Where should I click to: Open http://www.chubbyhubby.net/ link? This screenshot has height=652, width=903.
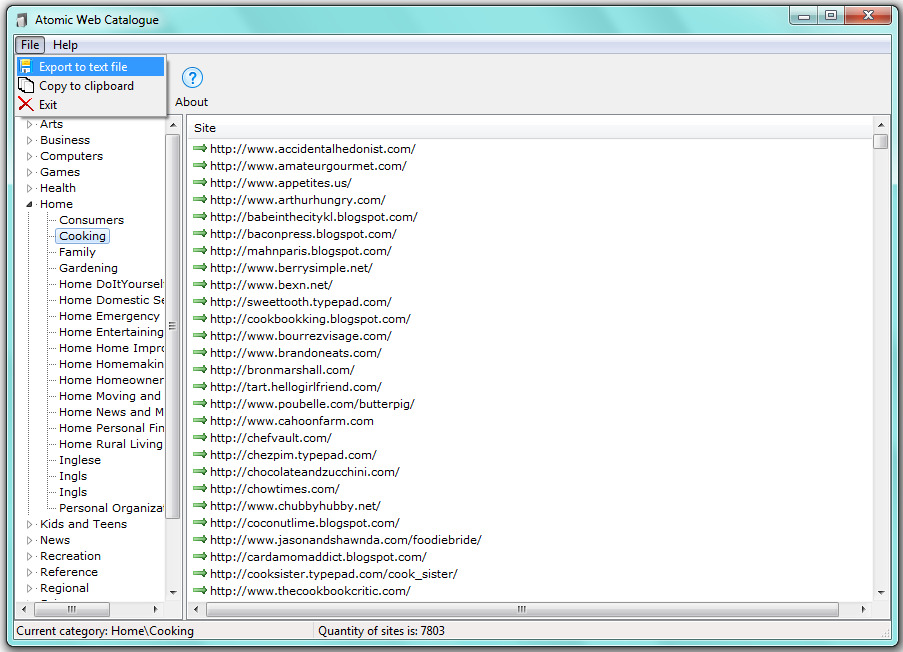[295, 506]
